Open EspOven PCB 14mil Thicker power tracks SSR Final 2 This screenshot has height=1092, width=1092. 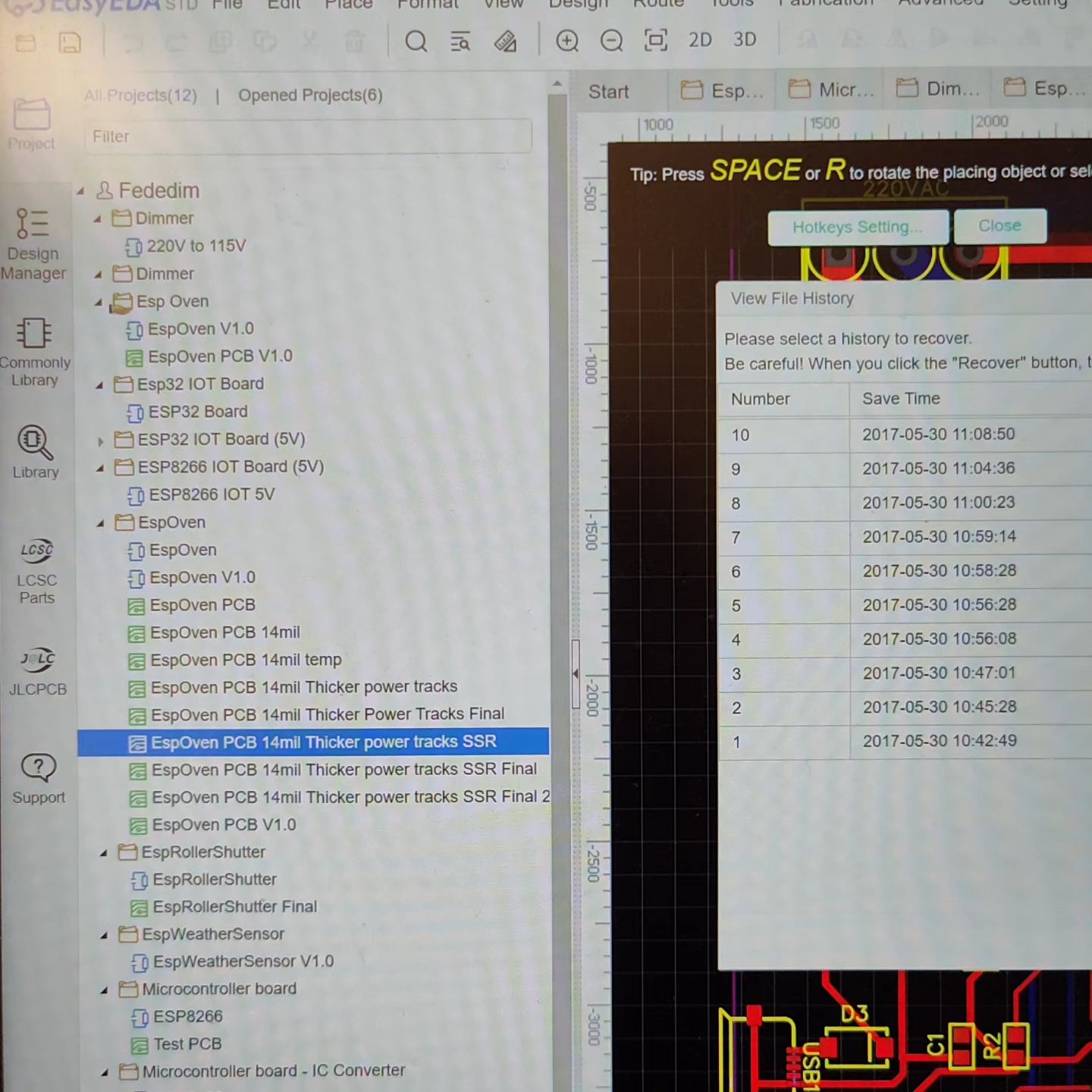[339, 797]
